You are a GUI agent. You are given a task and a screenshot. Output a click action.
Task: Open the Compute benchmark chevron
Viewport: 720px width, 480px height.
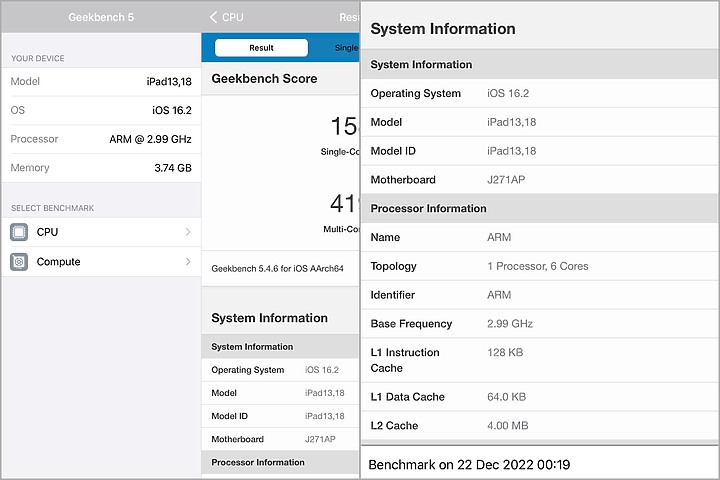[188, 262]
